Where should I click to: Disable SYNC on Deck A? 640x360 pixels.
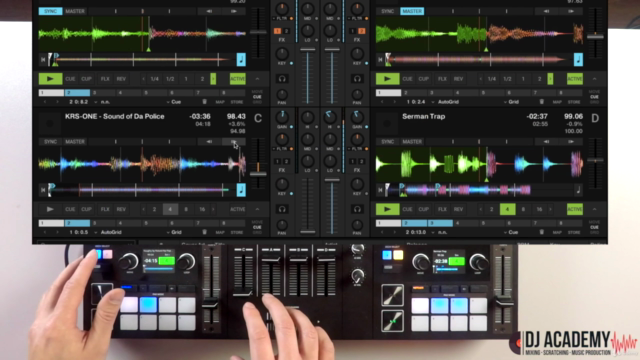50,11
